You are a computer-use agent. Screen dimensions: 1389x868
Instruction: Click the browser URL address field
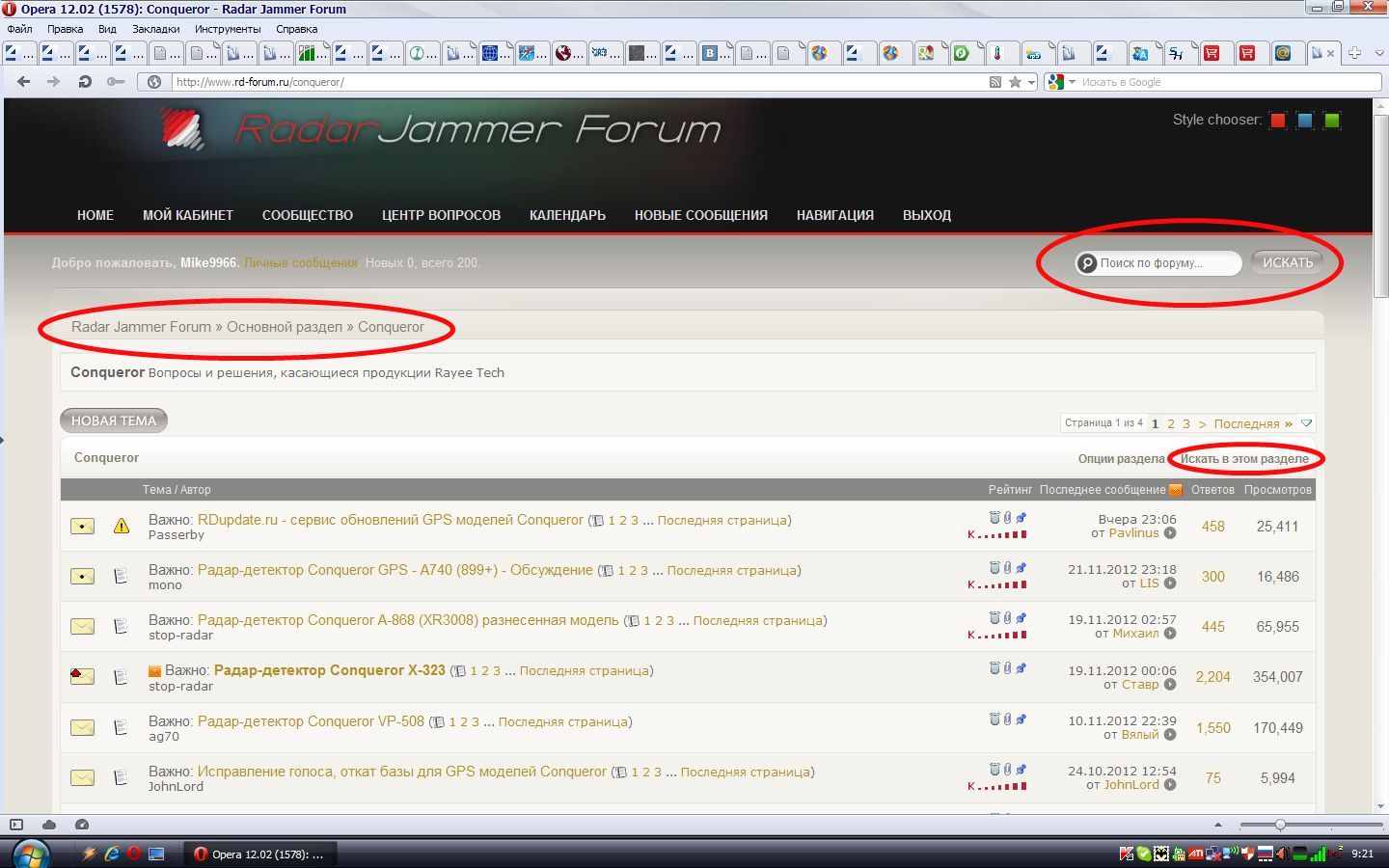click(x=579, y=82)
